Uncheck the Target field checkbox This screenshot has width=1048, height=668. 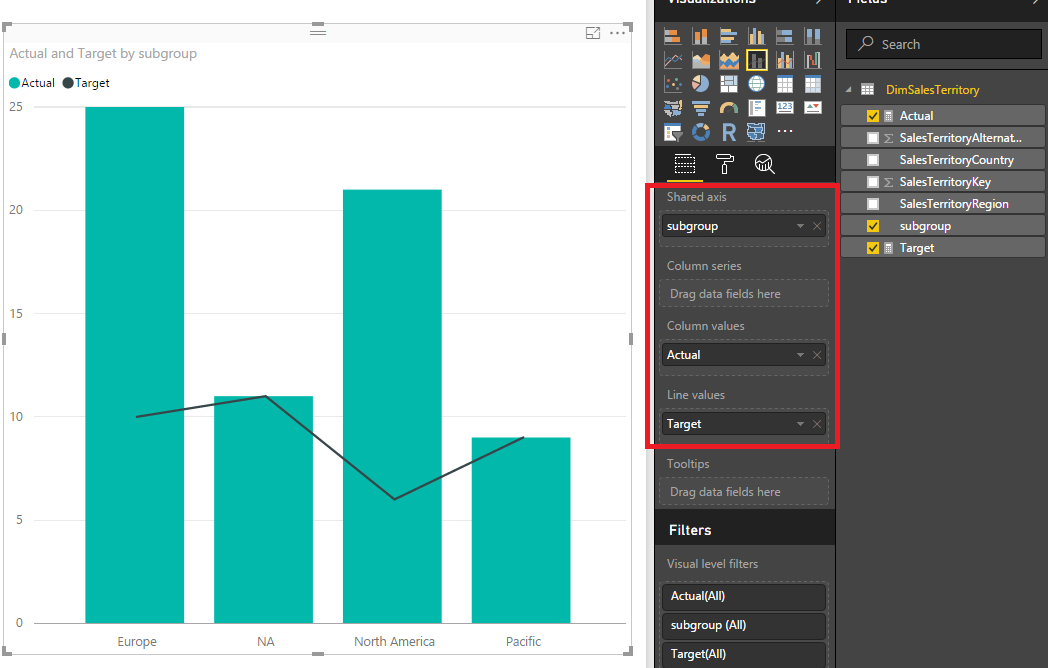coord(872,248)
